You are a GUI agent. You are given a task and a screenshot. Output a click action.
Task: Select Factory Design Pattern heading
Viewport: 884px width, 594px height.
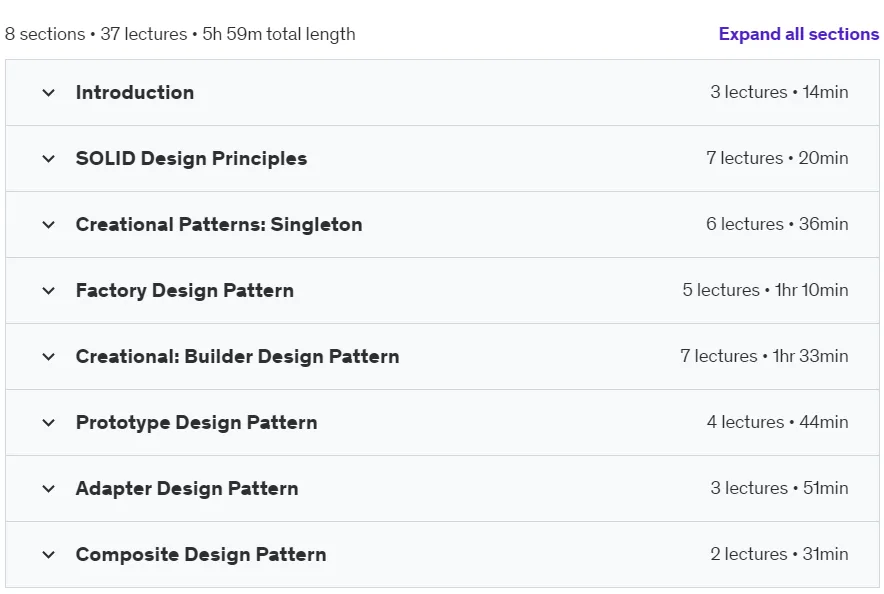click(184, 290)
